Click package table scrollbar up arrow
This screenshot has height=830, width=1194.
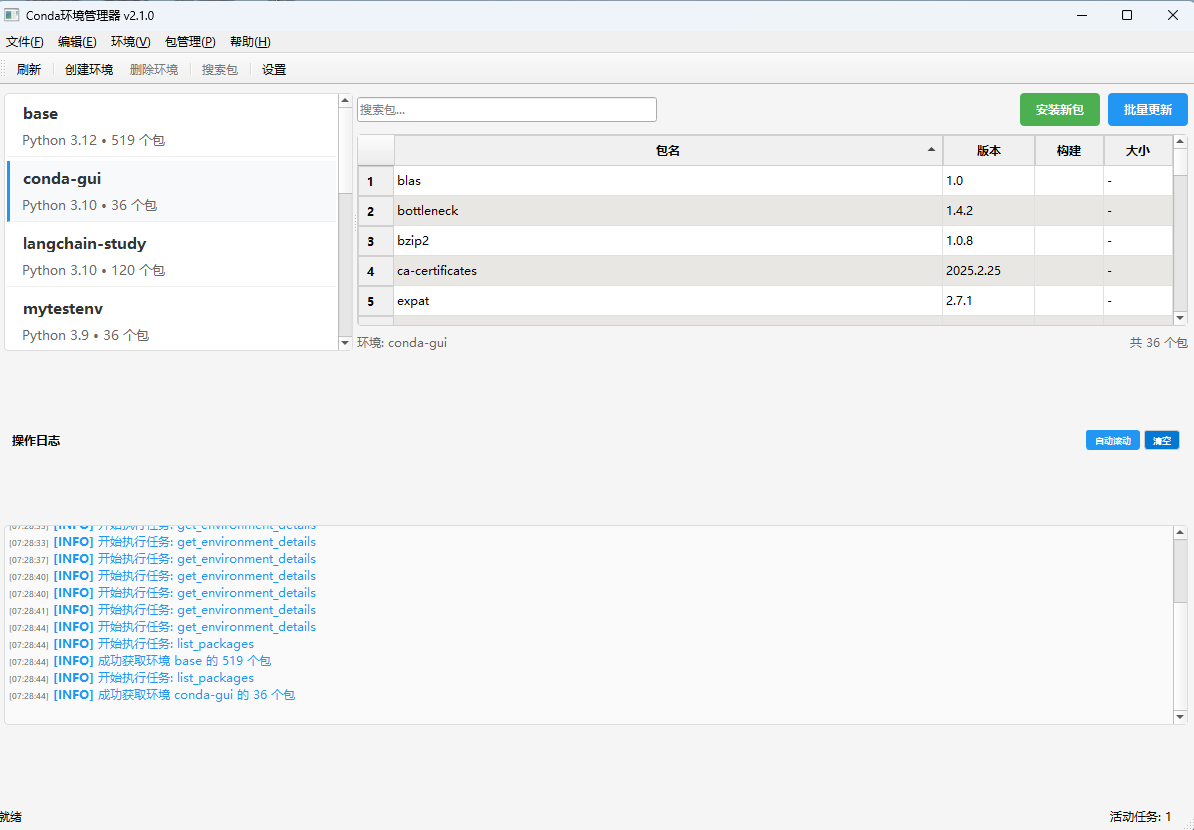[1180, 142]
